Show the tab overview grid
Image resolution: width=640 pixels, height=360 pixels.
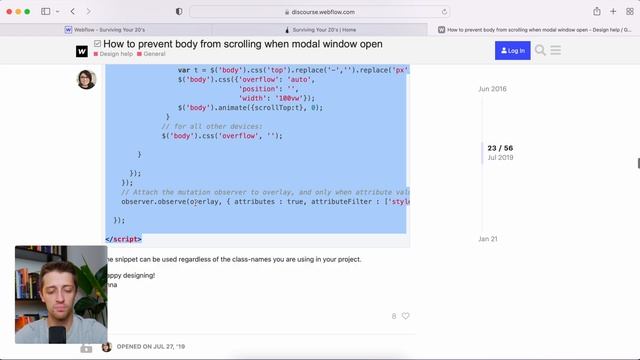630,11
